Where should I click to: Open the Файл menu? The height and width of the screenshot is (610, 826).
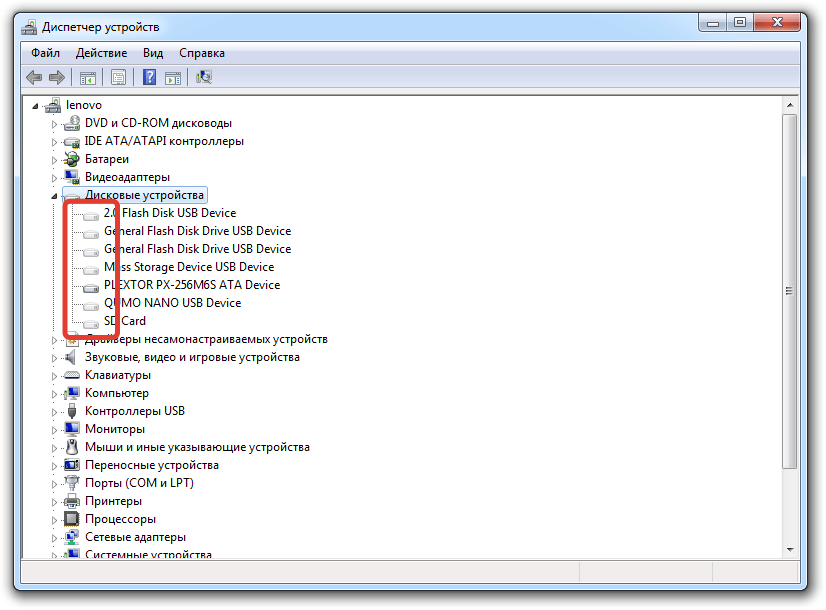pos(45,53)
